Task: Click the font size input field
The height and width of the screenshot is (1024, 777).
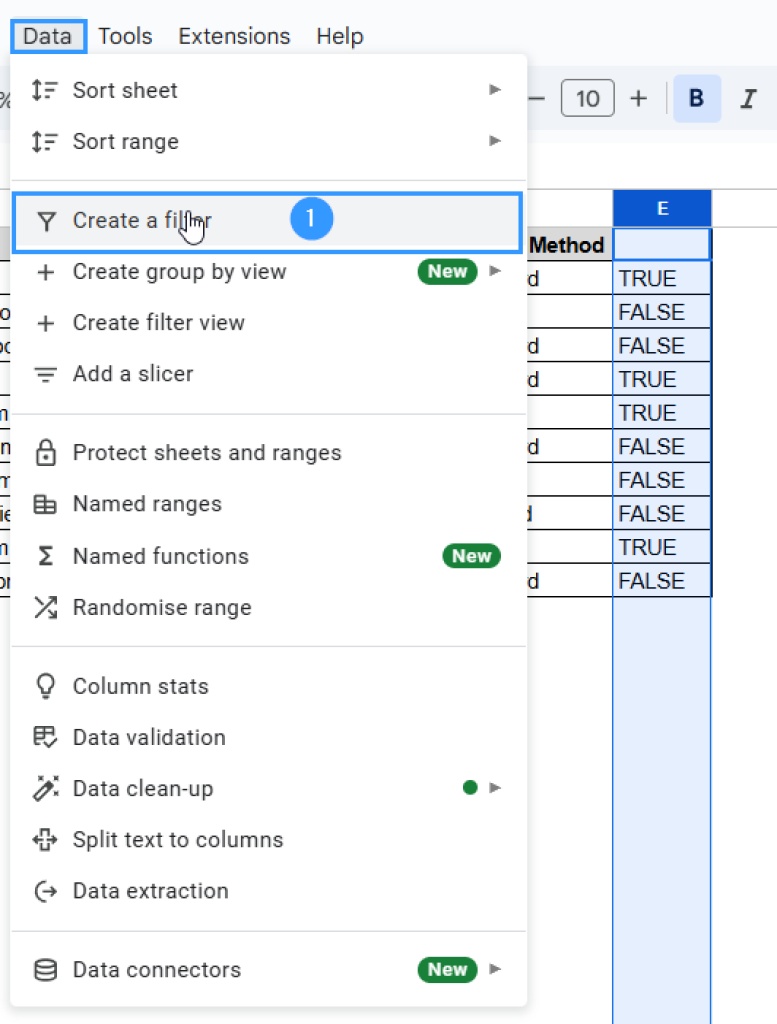Action: pyautogui.click(x=587, y=98)
